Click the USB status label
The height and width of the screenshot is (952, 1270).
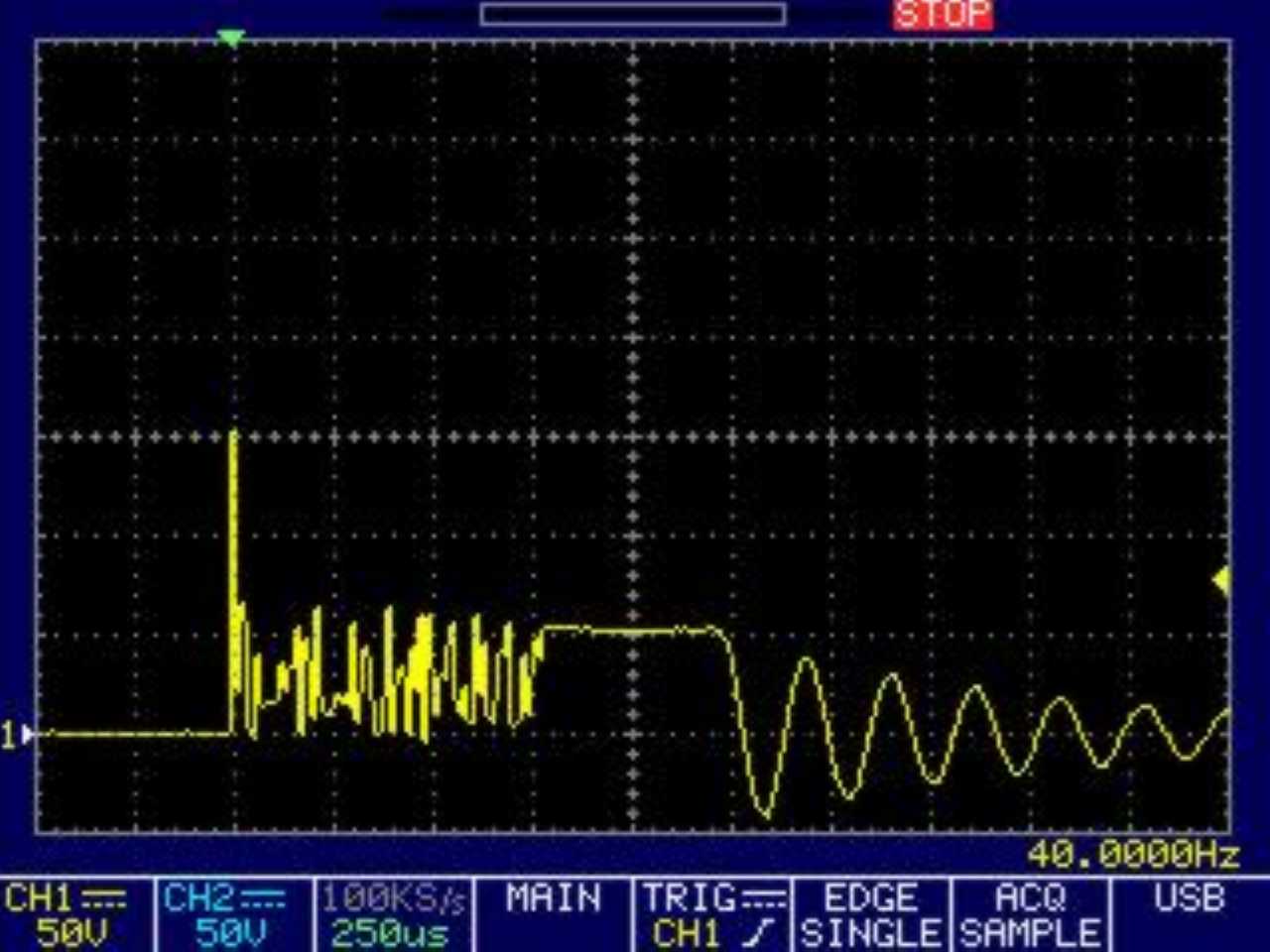(x=1188, y=899)
